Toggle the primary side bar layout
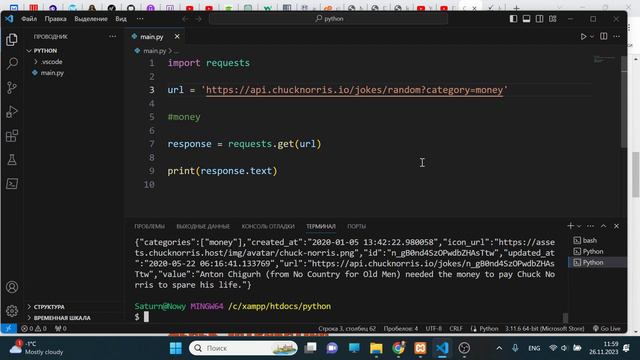640x360 pixels. [513, 19]
